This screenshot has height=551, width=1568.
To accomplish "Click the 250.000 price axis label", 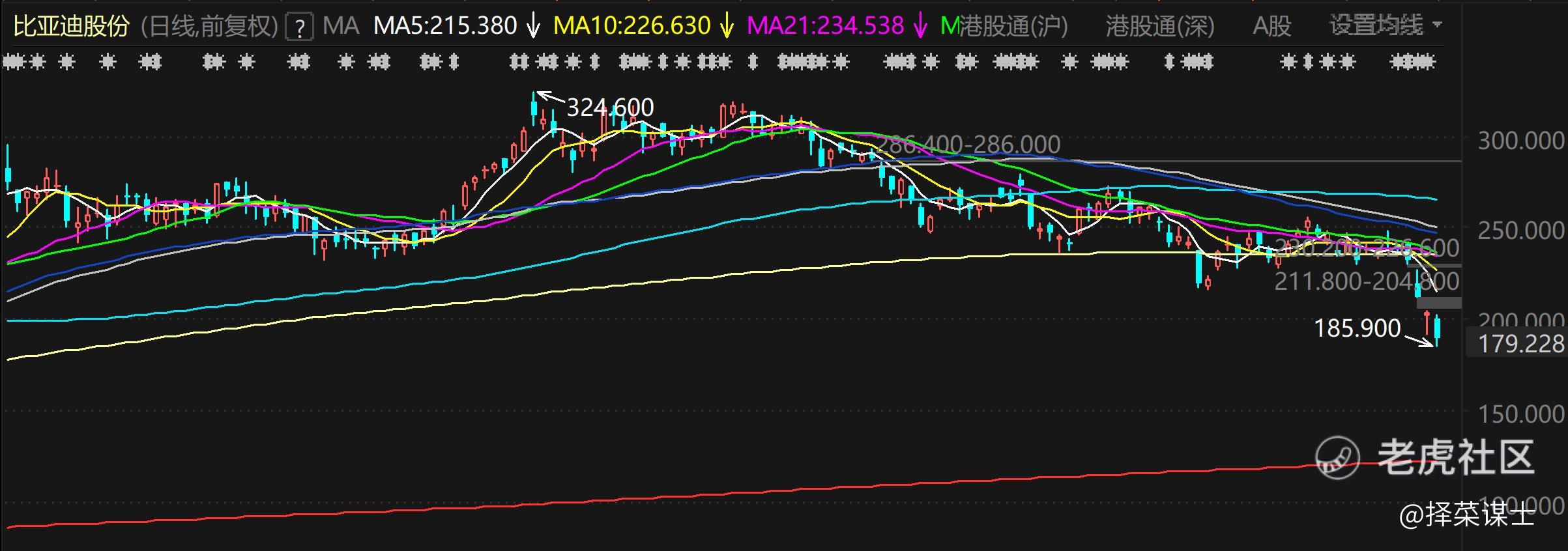I will 1521,231.
